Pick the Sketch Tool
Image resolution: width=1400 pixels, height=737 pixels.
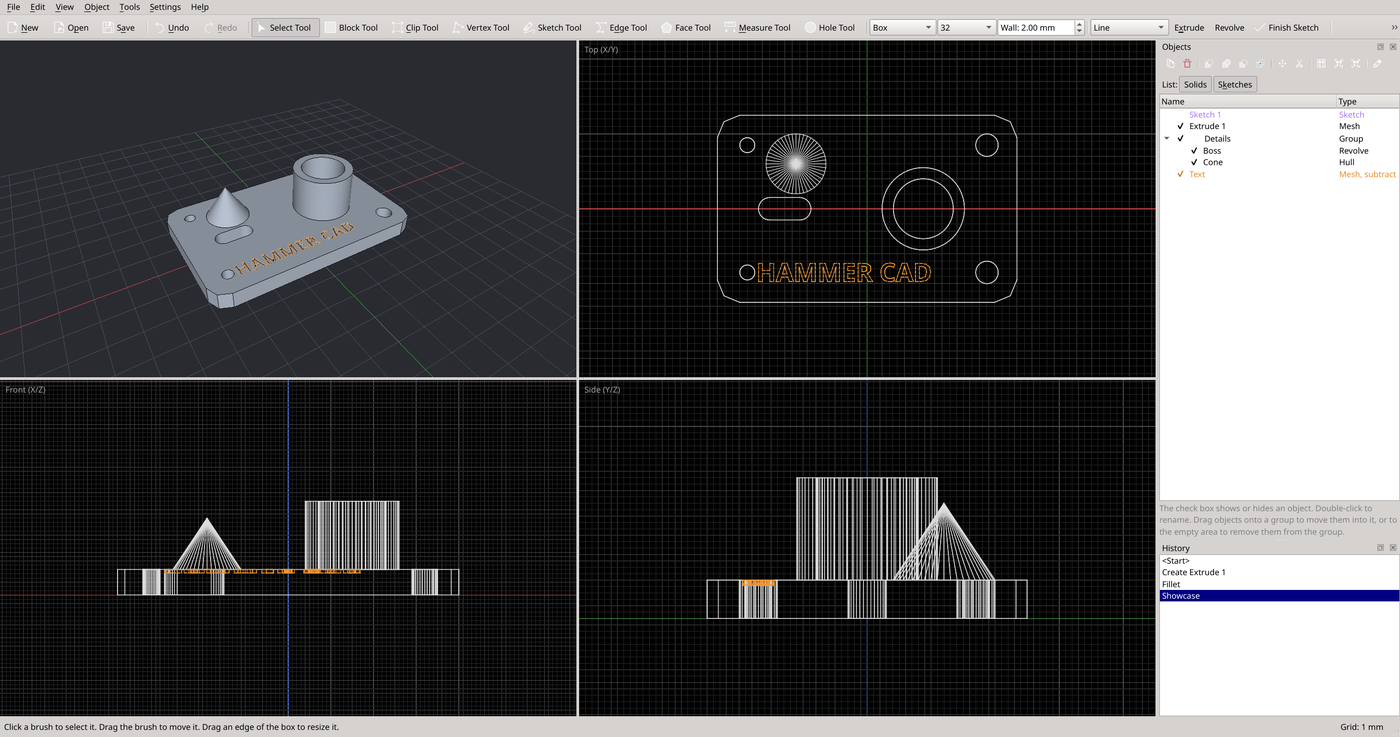click(x=551, y=28)
